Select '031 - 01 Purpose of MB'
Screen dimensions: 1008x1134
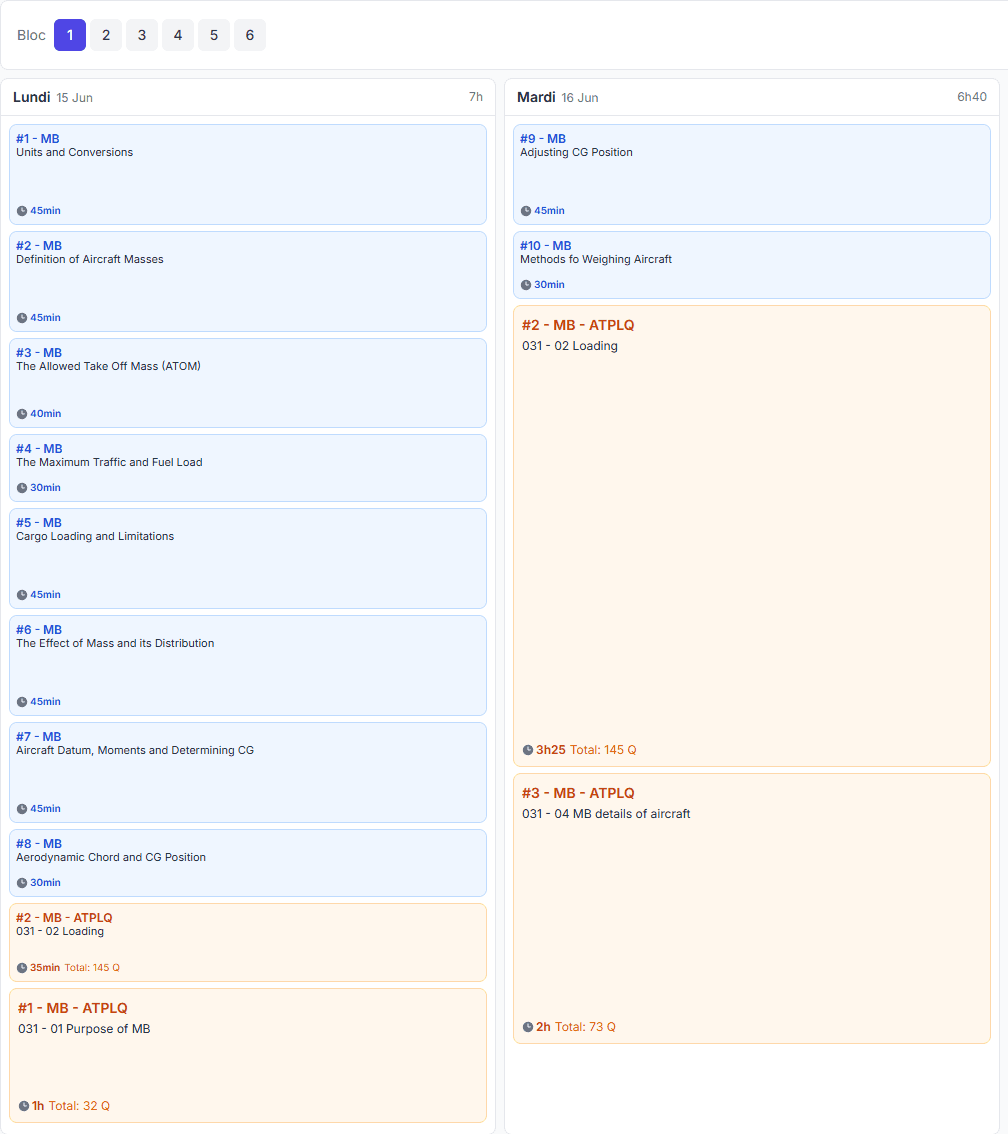(x=84, y=1029)
